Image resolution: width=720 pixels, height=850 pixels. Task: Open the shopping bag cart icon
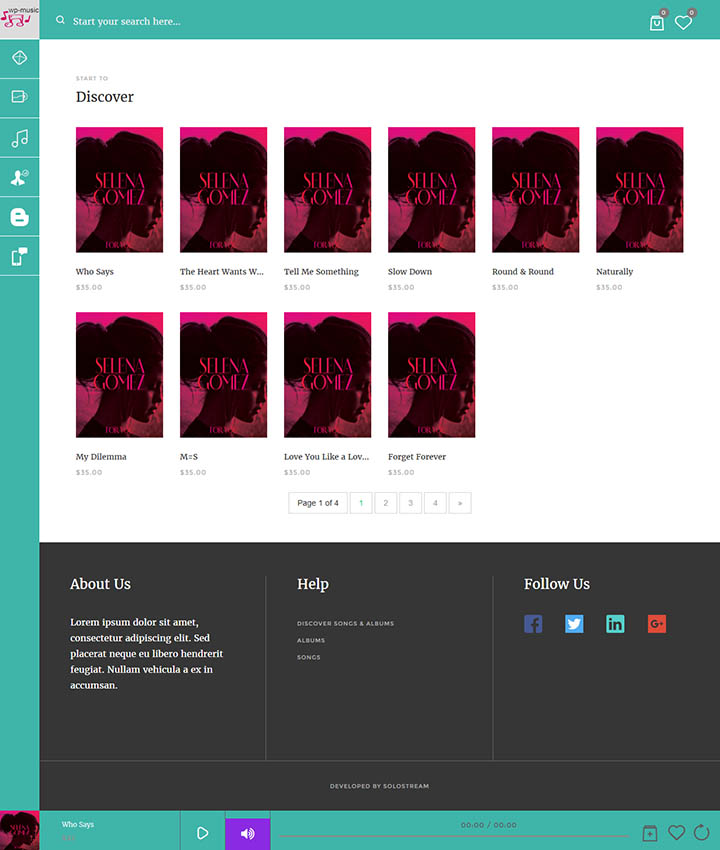(x=657, y=23)
